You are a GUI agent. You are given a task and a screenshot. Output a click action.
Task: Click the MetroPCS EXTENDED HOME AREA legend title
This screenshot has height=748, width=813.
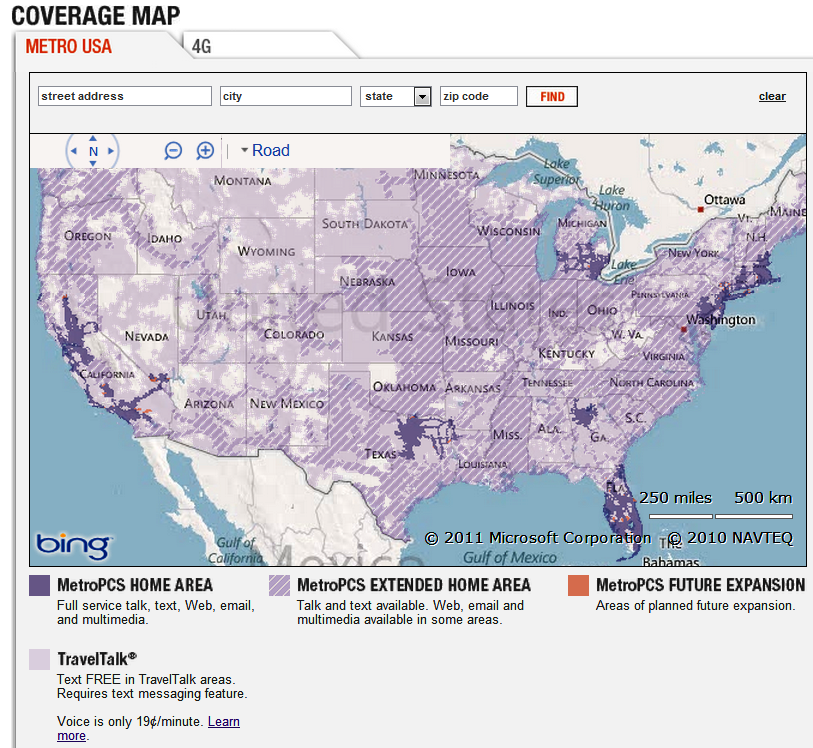tap(414, 585)
